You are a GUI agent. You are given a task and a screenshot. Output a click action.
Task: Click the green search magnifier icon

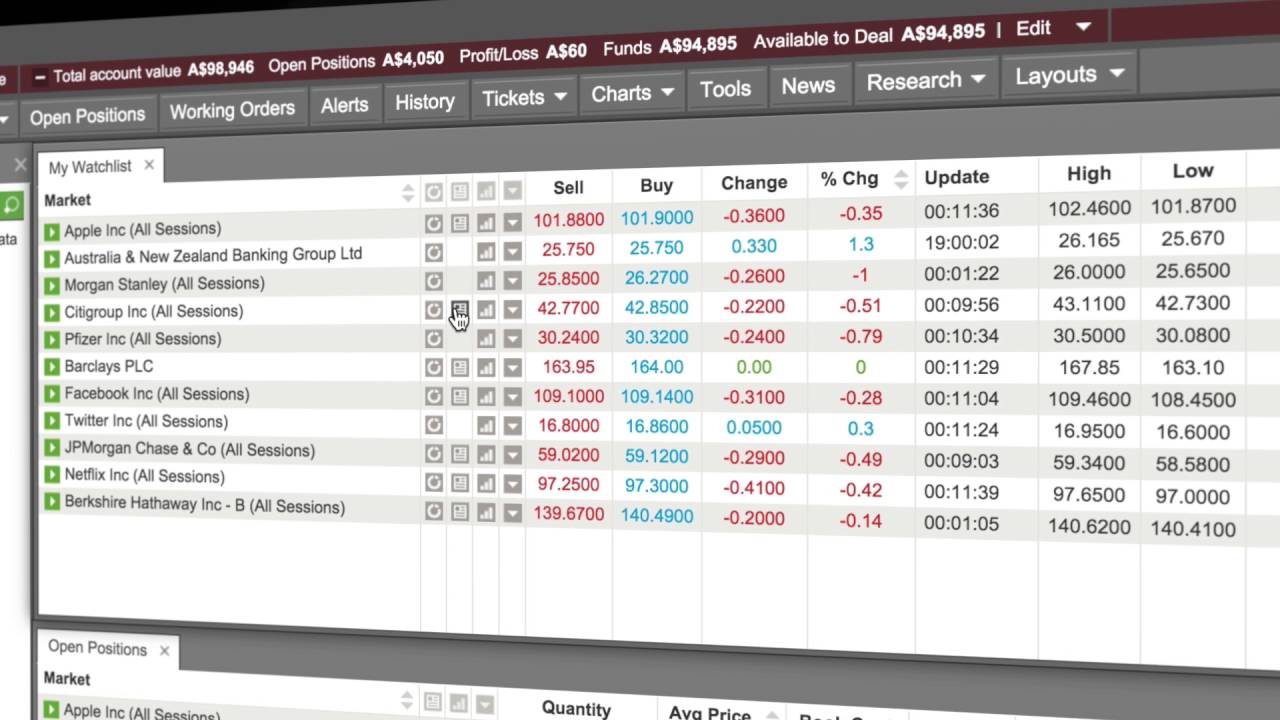click(x=10, y=205)
